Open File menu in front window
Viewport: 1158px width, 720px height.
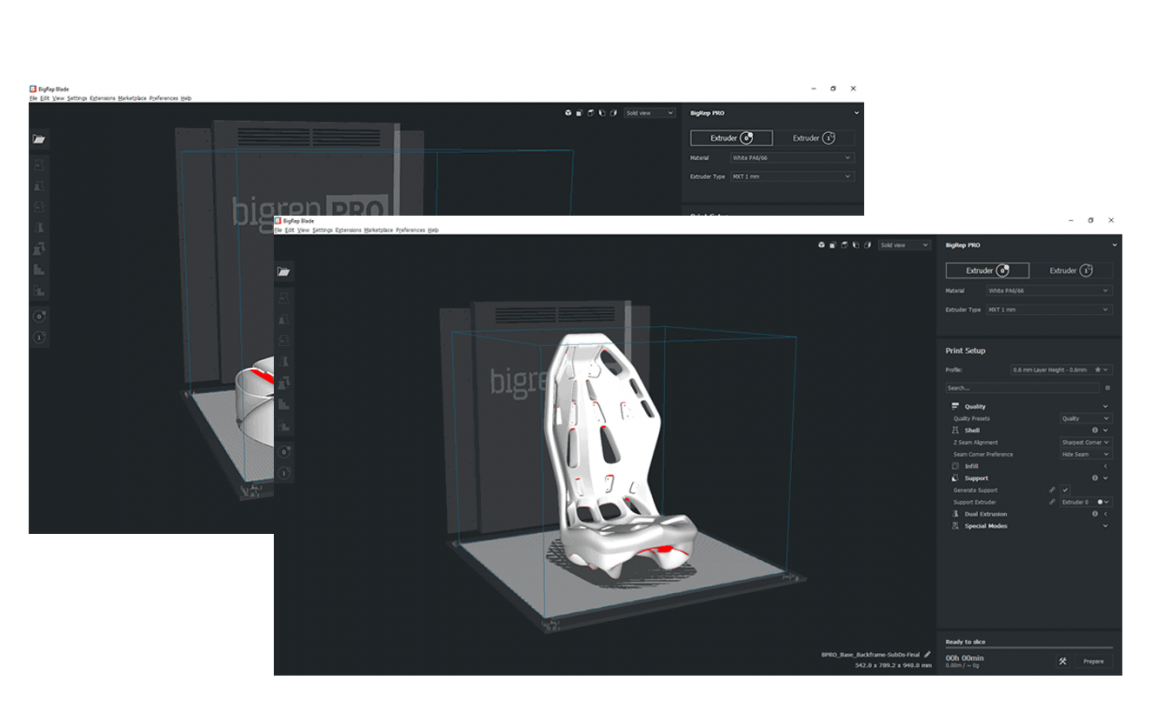pos(278,230)
